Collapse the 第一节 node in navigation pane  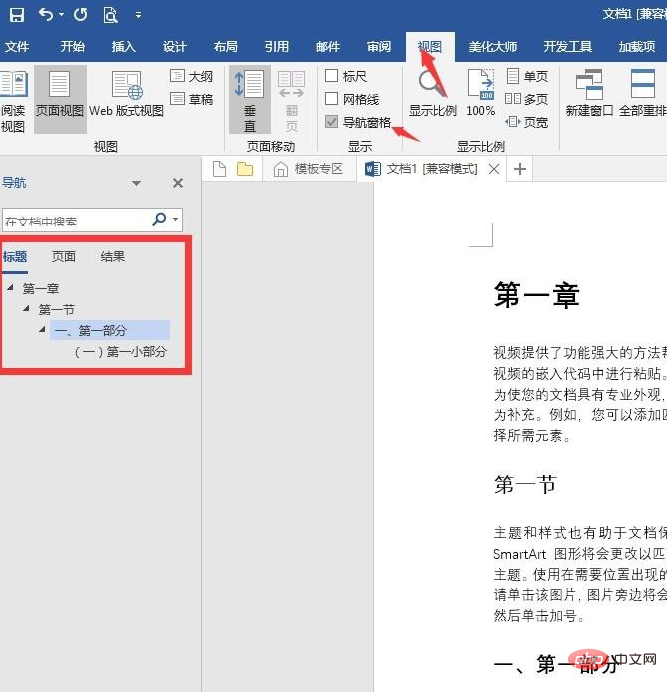coord(26,310)
